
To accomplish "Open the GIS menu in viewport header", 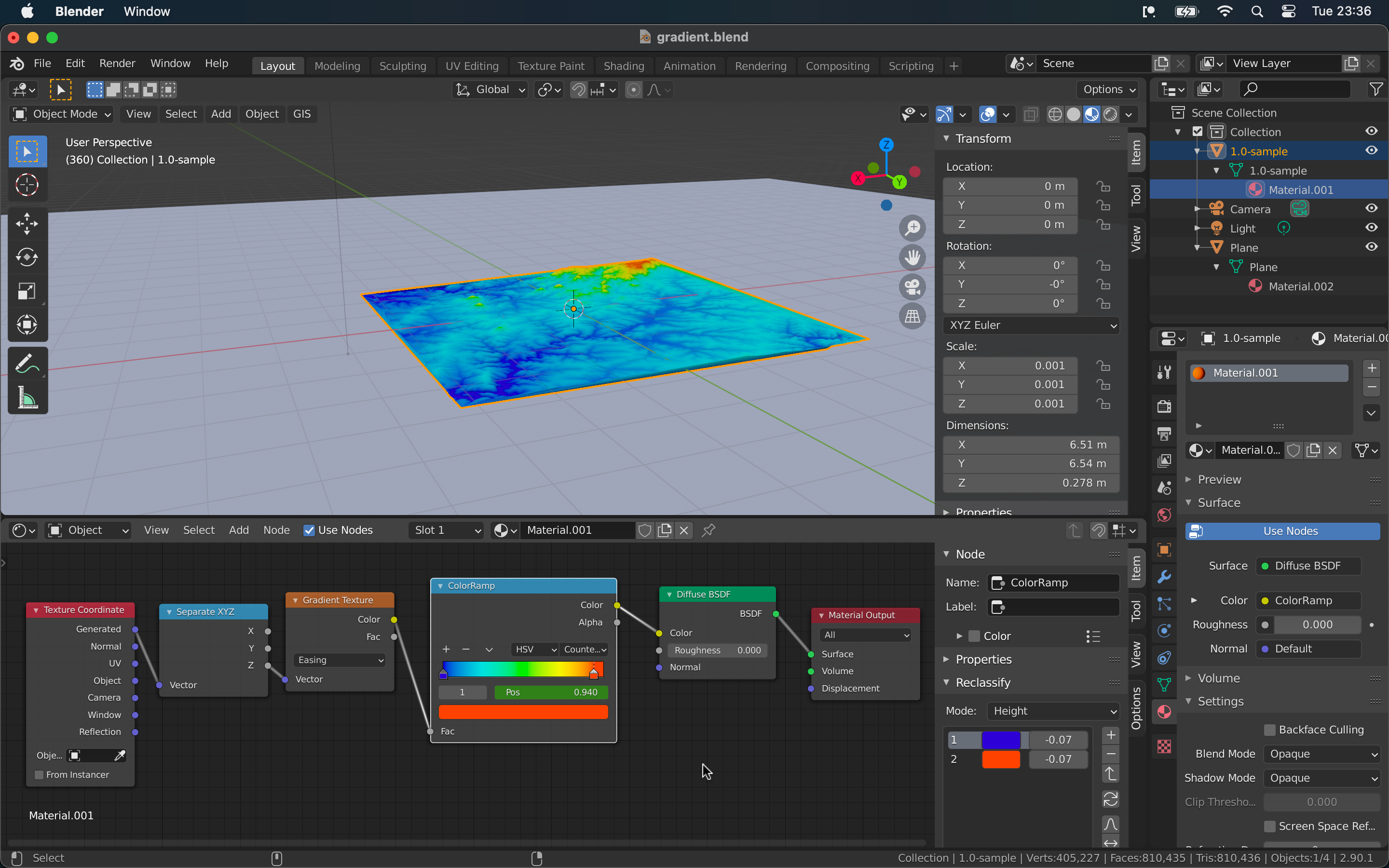I will (x=301, y=114).
